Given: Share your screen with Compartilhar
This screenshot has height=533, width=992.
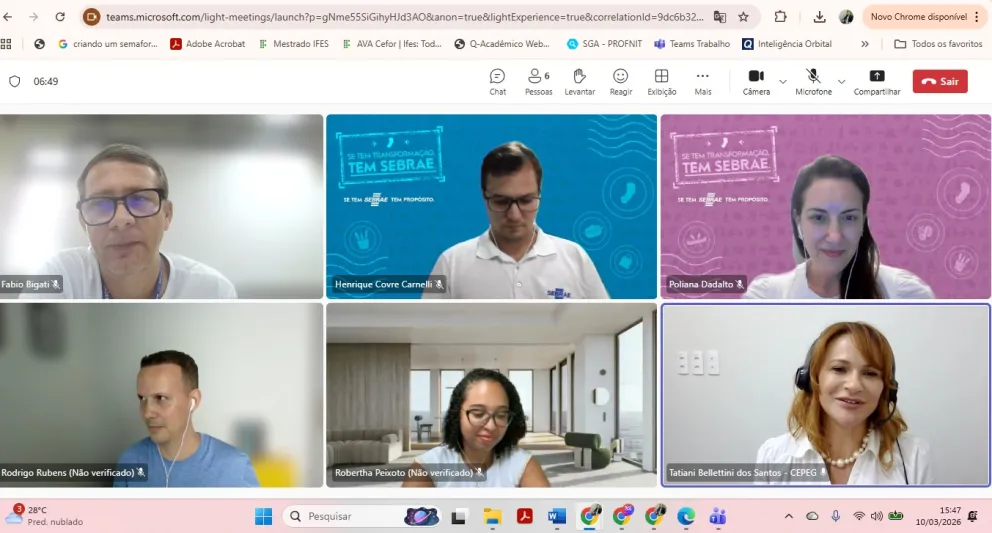Looking at the screenshot, I should click(x=876, y=81).
